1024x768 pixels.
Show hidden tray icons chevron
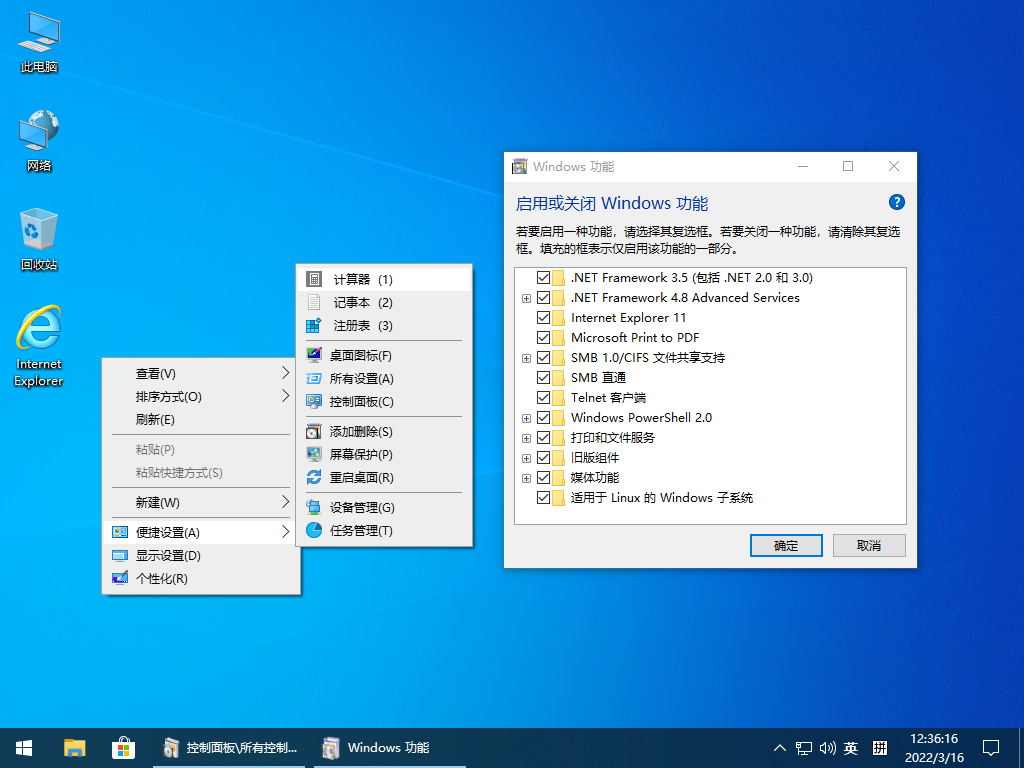click(780, 748)
